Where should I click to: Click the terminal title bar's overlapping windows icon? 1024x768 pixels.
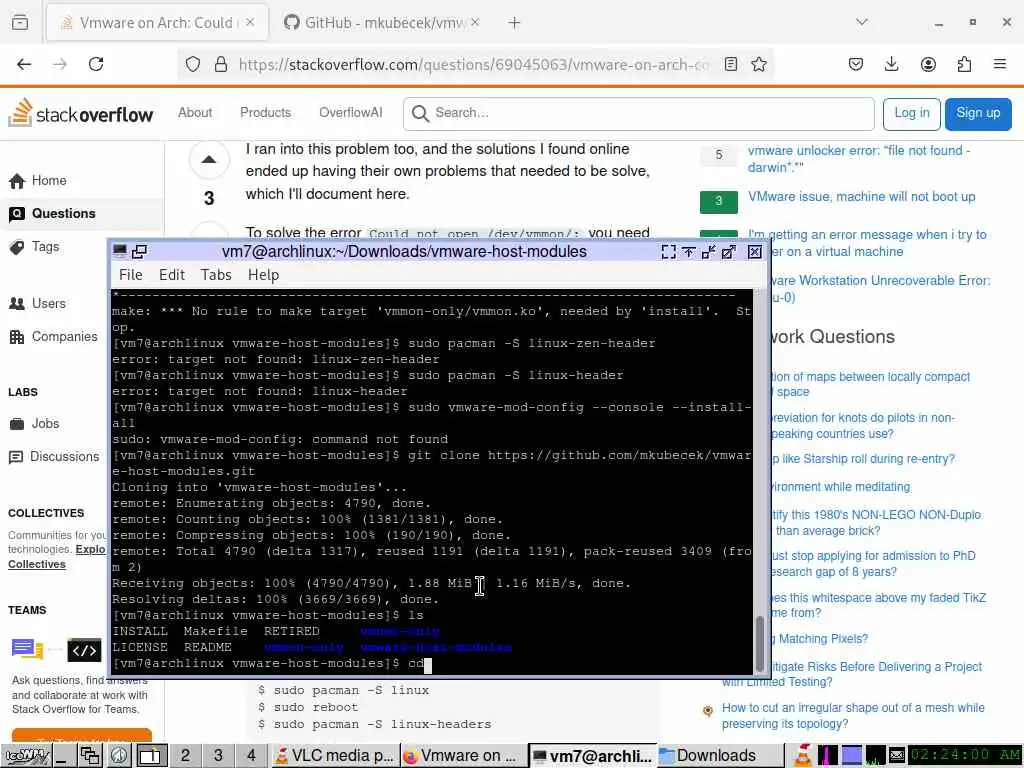pyautogui.click(x=139, y=251)
